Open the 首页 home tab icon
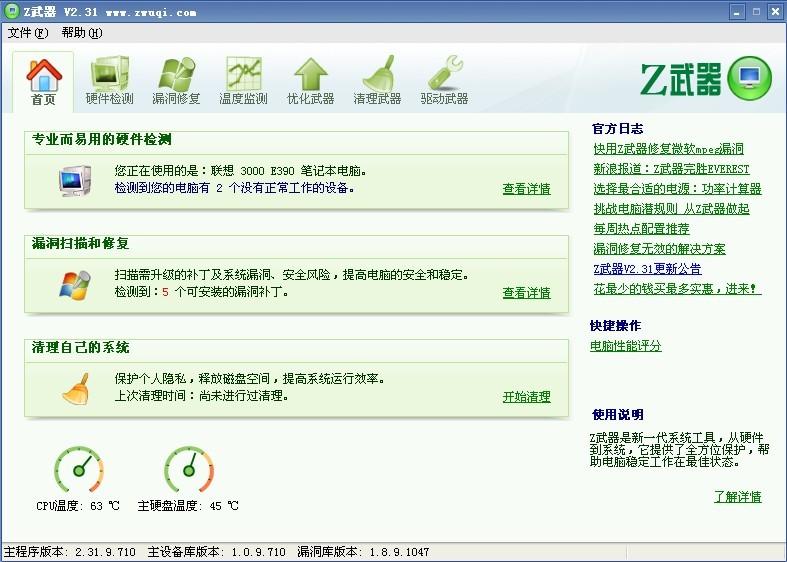This screenshot has height=562, width=787. click(44, 75)
